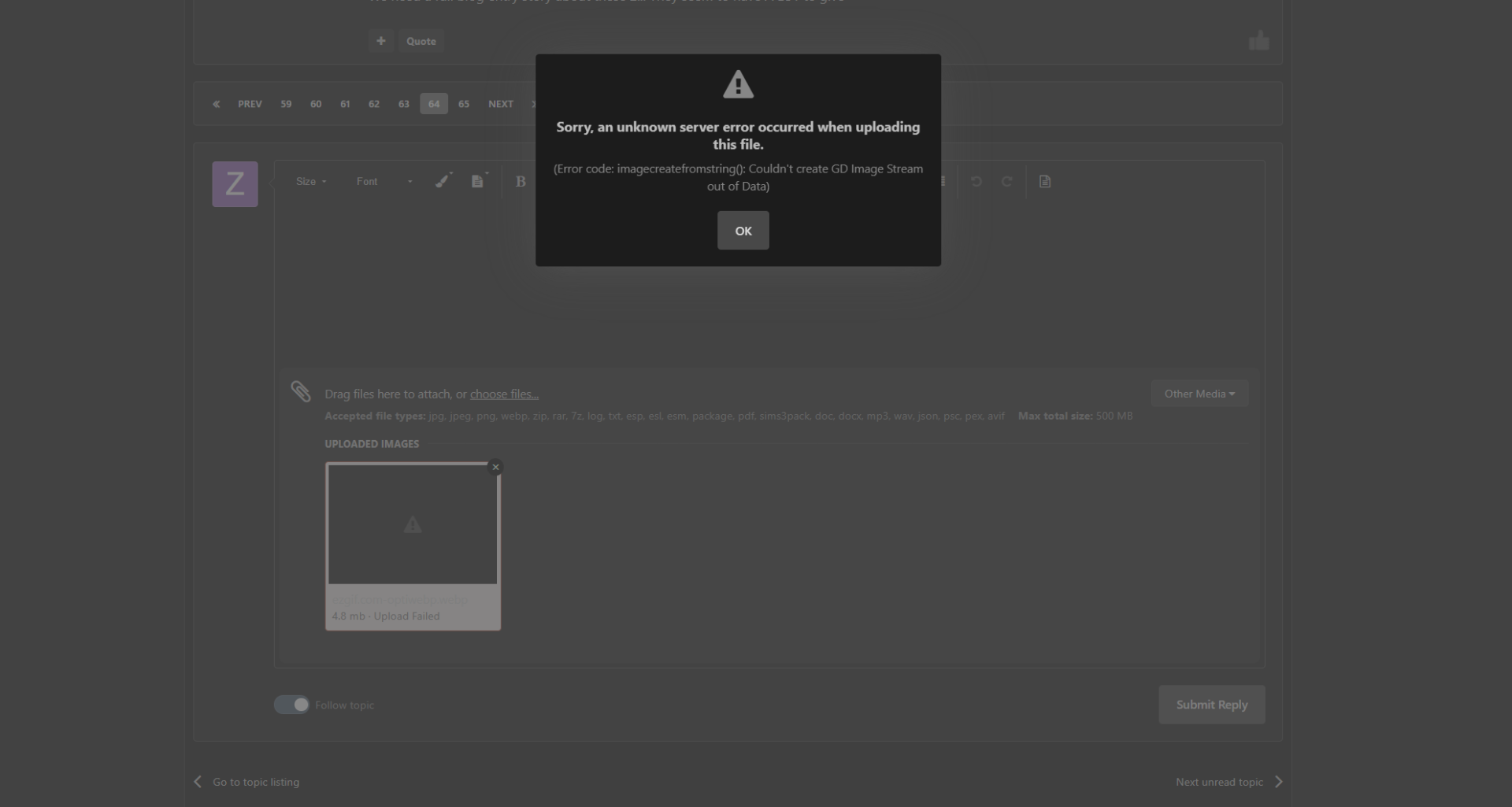Click the source/page icon at toolbar end
The height and width of the screenshot is (807, 1512).
point(1045,182)
